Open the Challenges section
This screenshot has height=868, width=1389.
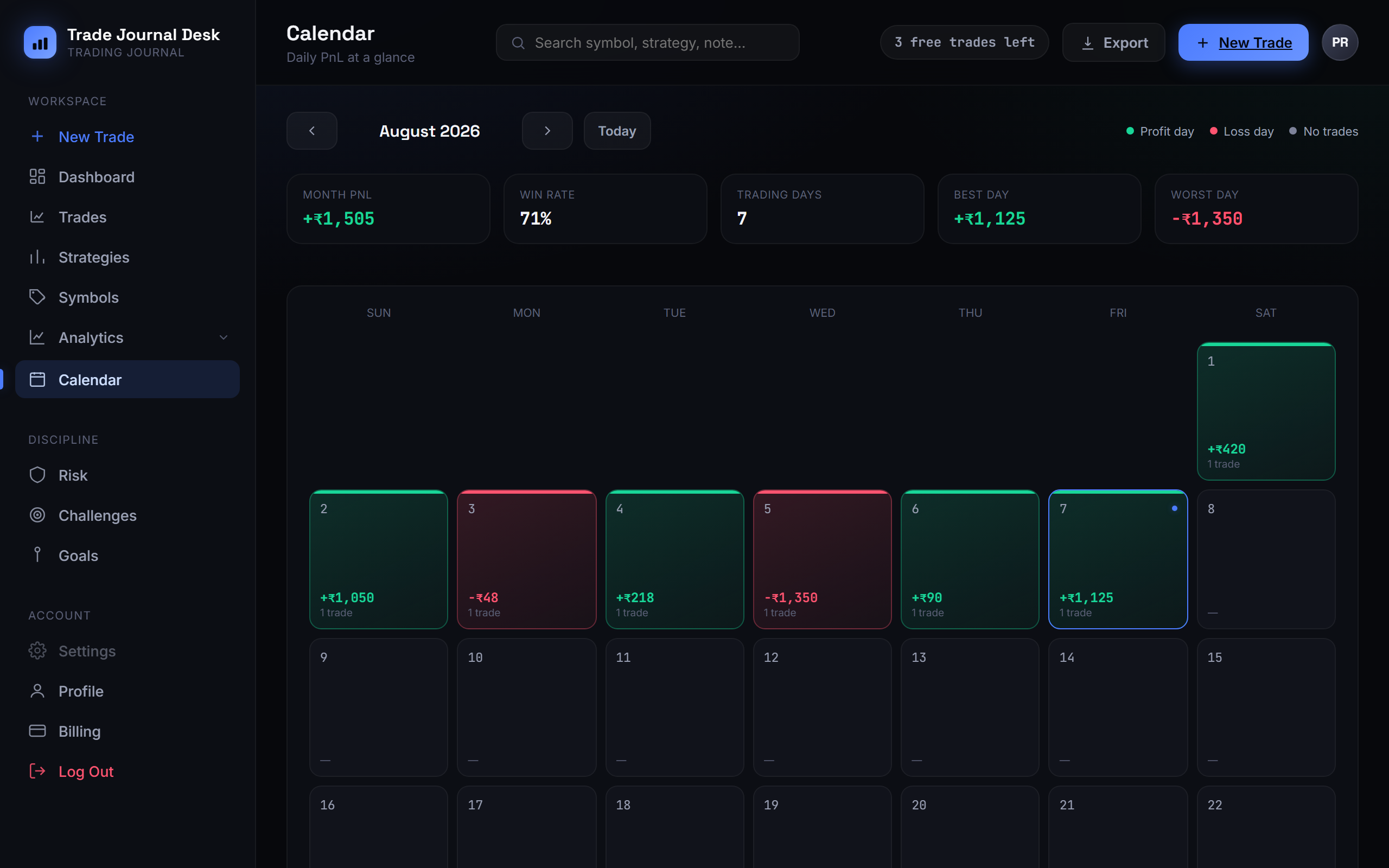pos(128,515)
